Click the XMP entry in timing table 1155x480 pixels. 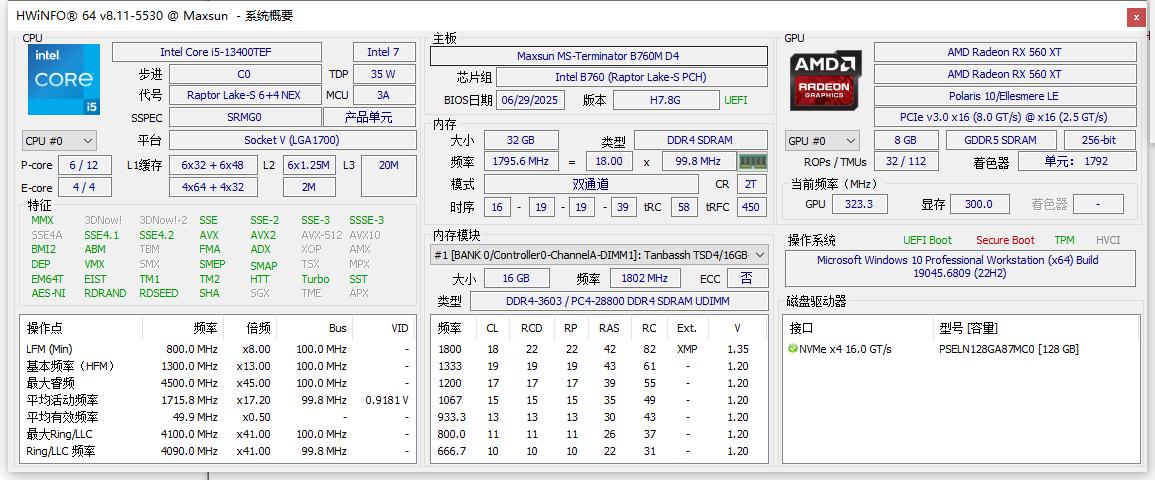687,349
